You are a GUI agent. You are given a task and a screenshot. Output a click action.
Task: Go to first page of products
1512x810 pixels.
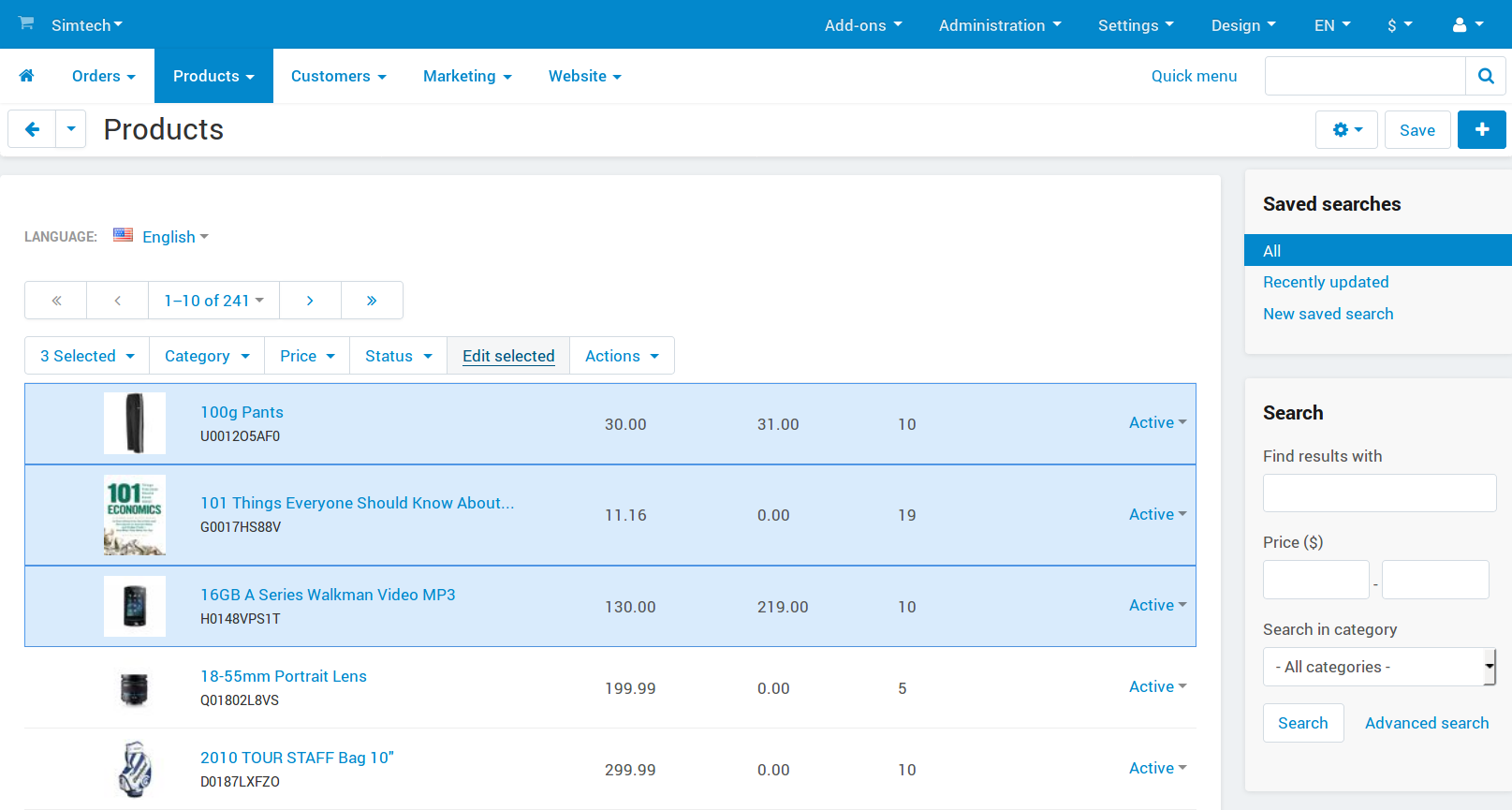[56, 301]
